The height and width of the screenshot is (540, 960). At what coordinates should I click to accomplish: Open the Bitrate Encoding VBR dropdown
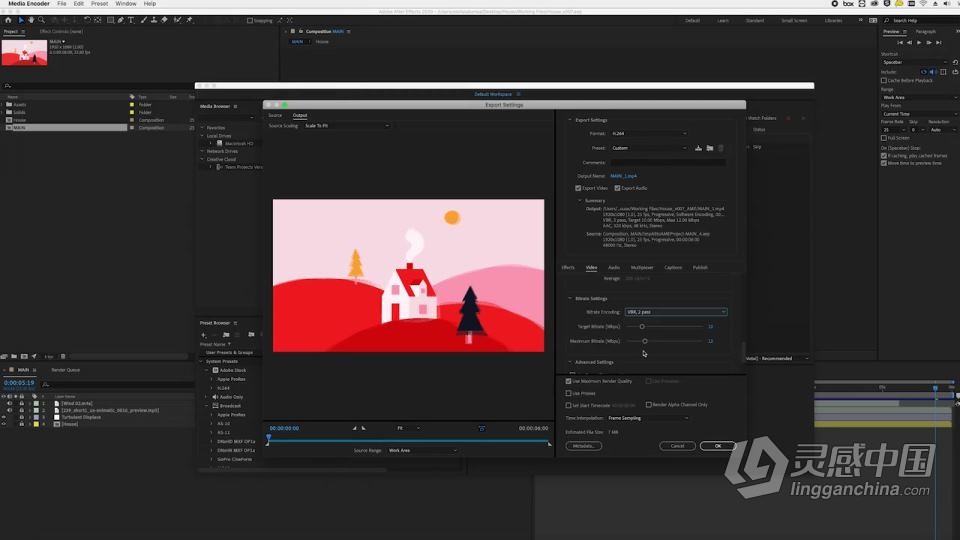point(676,312)
